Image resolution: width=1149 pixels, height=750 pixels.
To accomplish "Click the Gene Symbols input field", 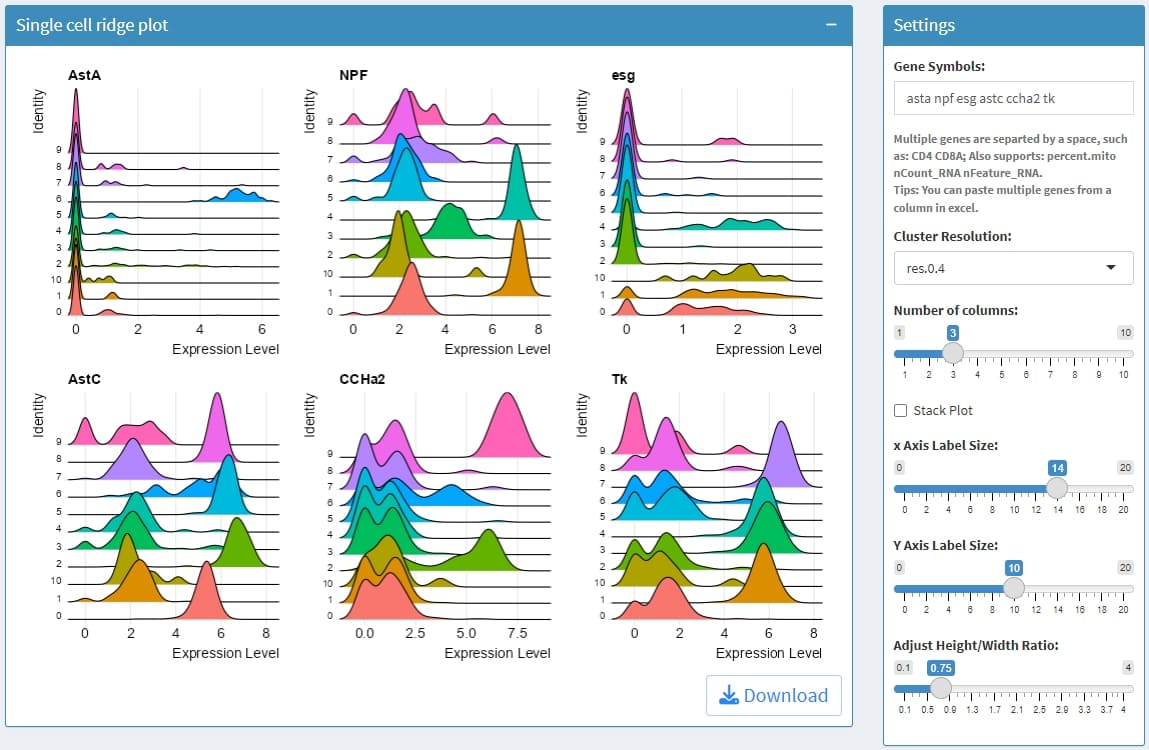I will point(1012,98).
